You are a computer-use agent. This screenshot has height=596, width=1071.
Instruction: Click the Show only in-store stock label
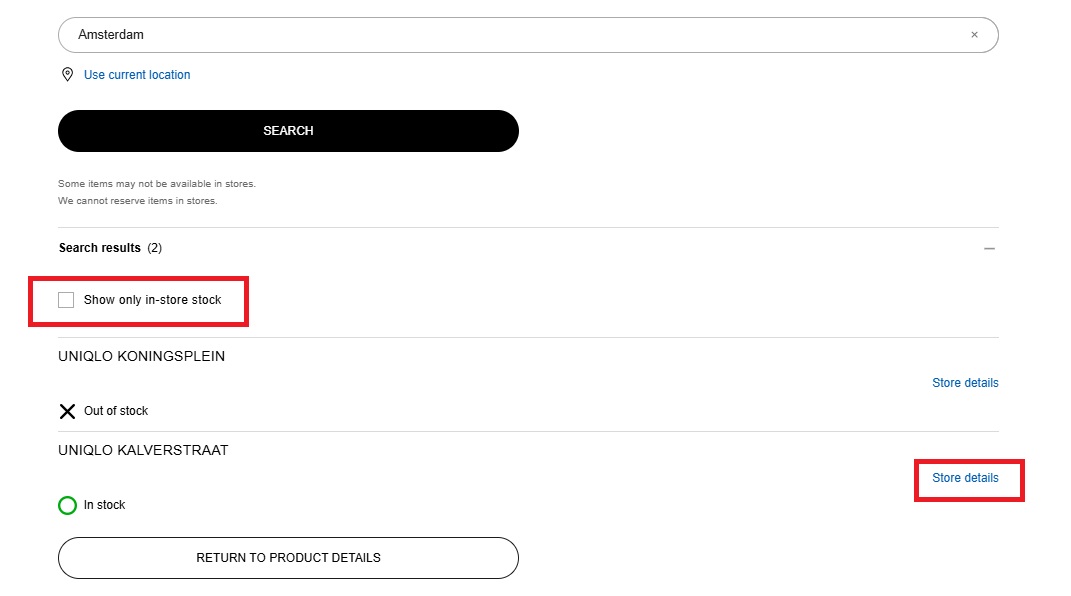(152, 300)
